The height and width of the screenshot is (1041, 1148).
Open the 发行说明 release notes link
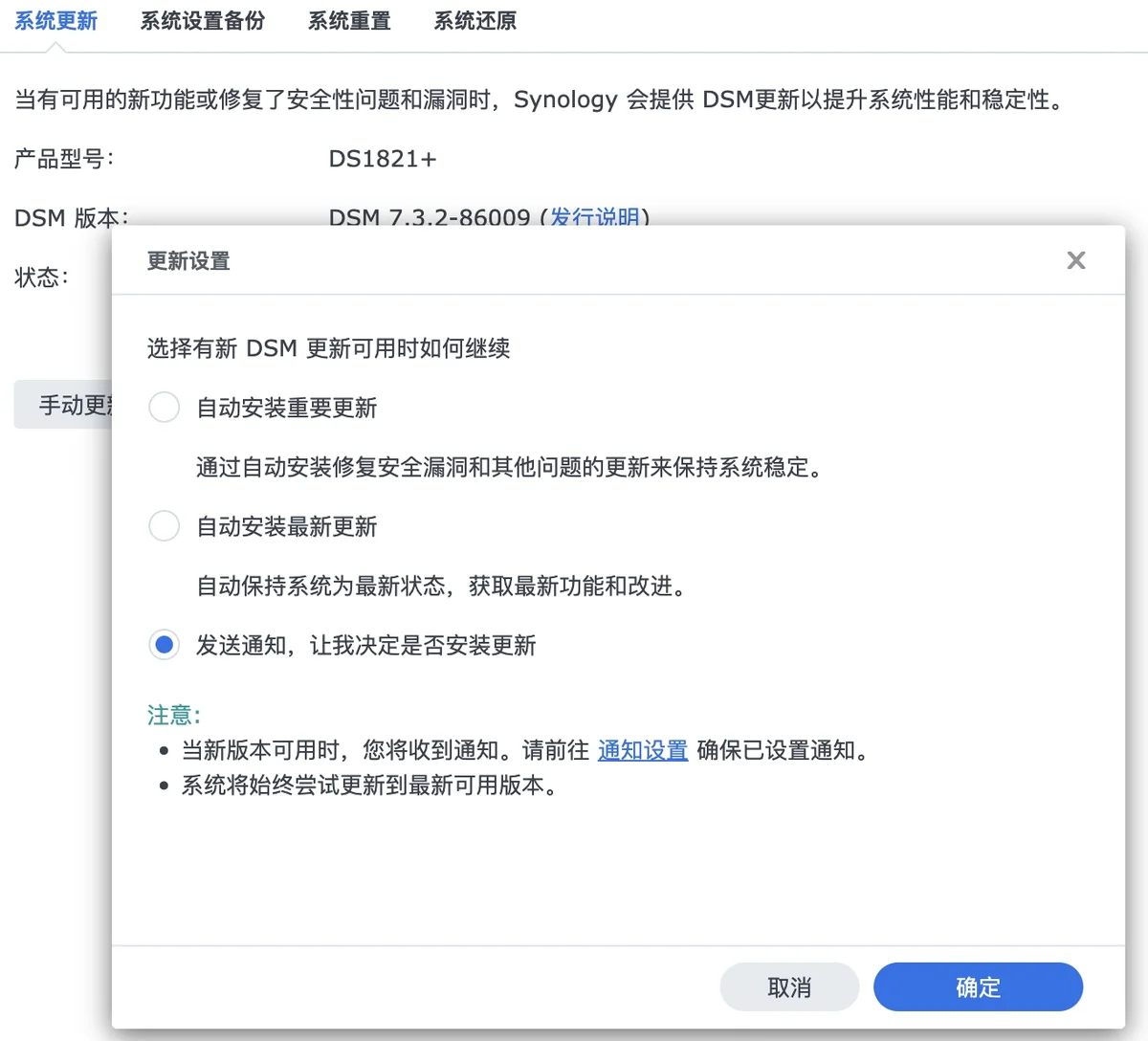pyautogui.click(x=595, y=217)
